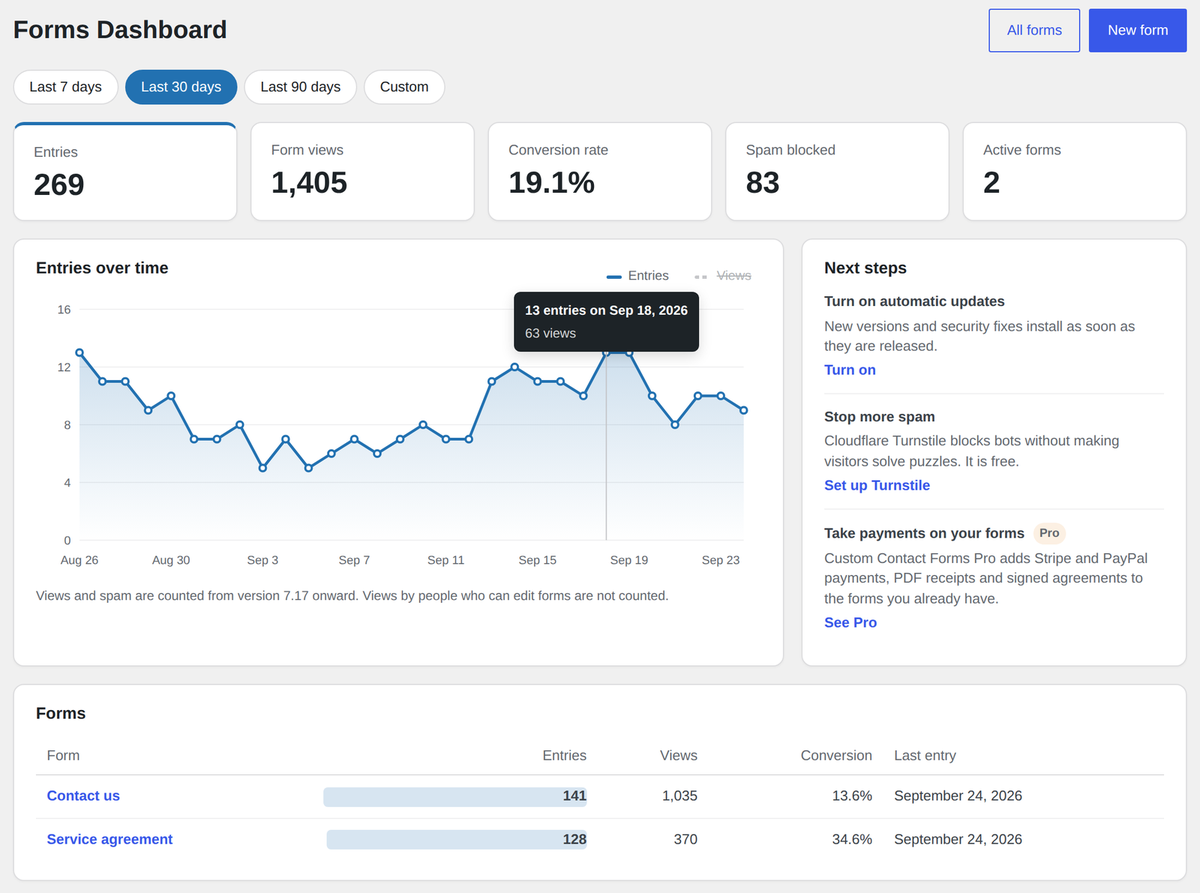
Task: Select the Spam blocked stat card
Action: (x=837, y=171)
